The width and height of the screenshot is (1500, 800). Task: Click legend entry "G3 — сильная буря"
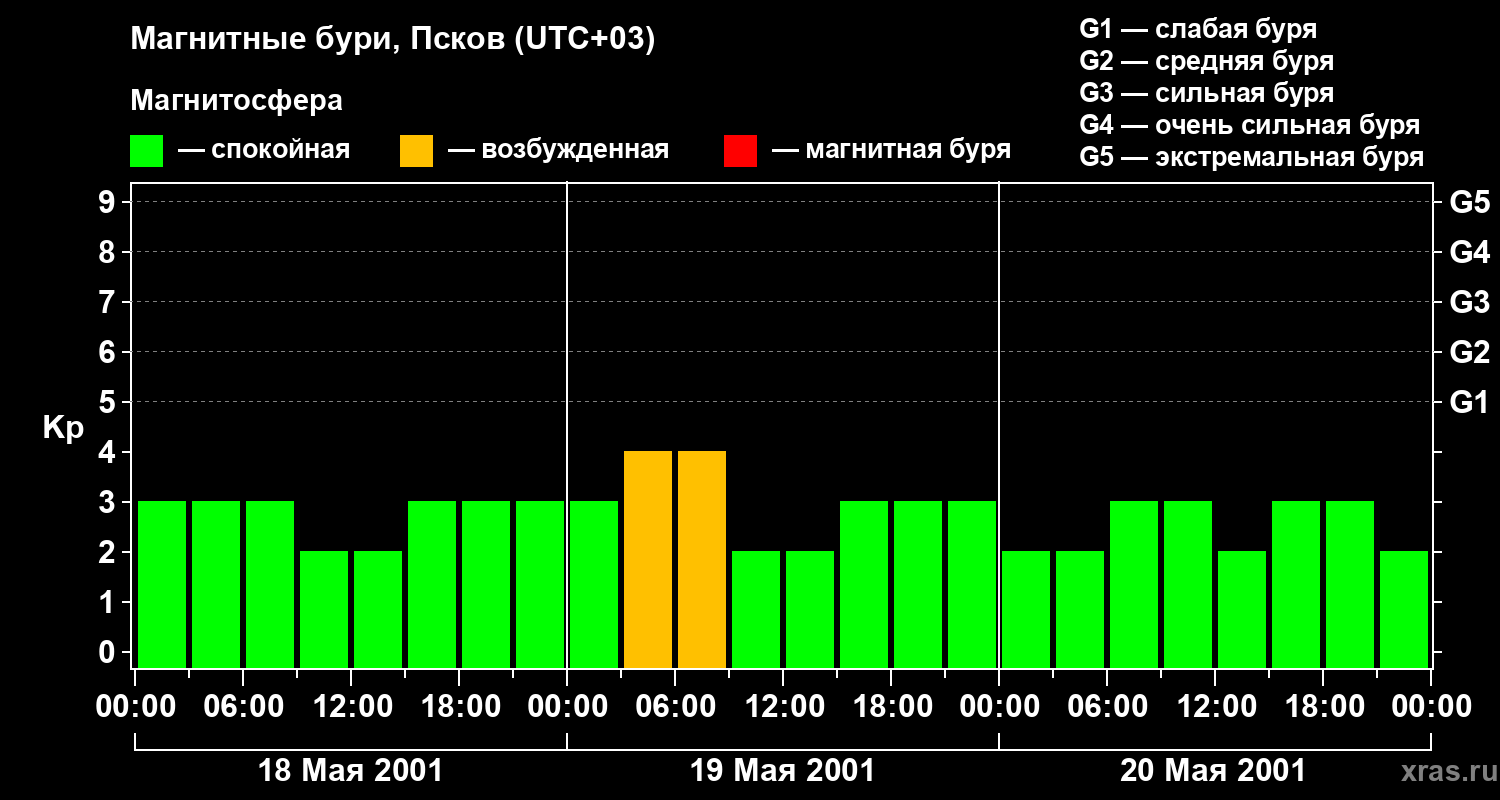coord(1206,93)
